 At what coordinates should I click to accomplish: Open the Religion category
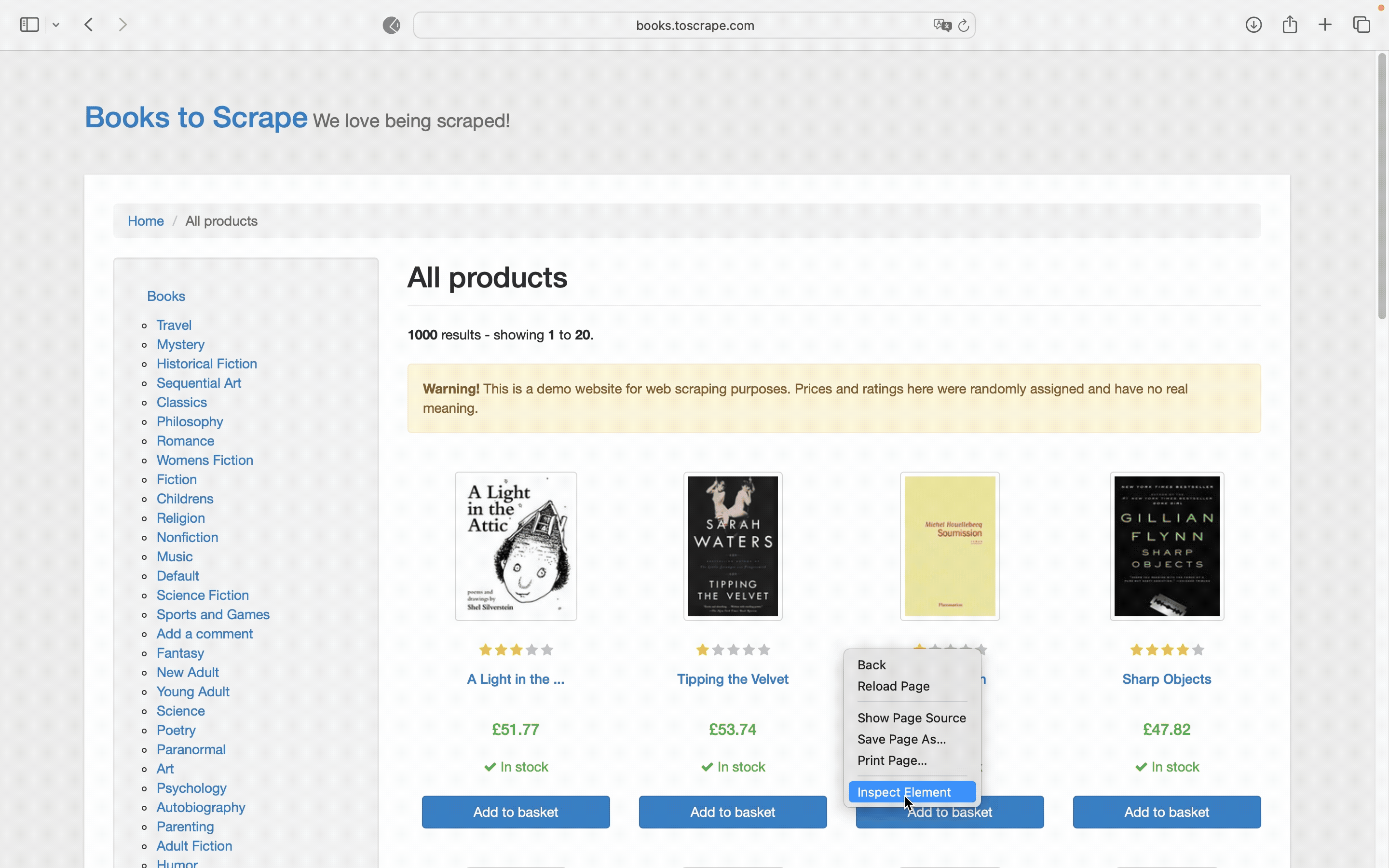(x=181, y=518)
